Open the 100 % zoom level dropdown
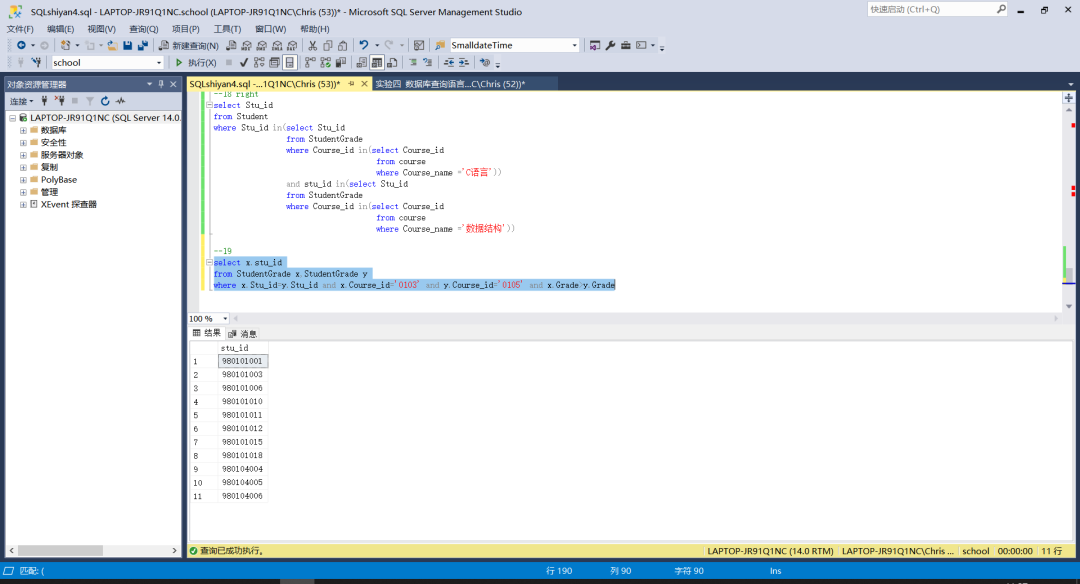Viewport: 1080px width, 584px height. pos(225,319)
